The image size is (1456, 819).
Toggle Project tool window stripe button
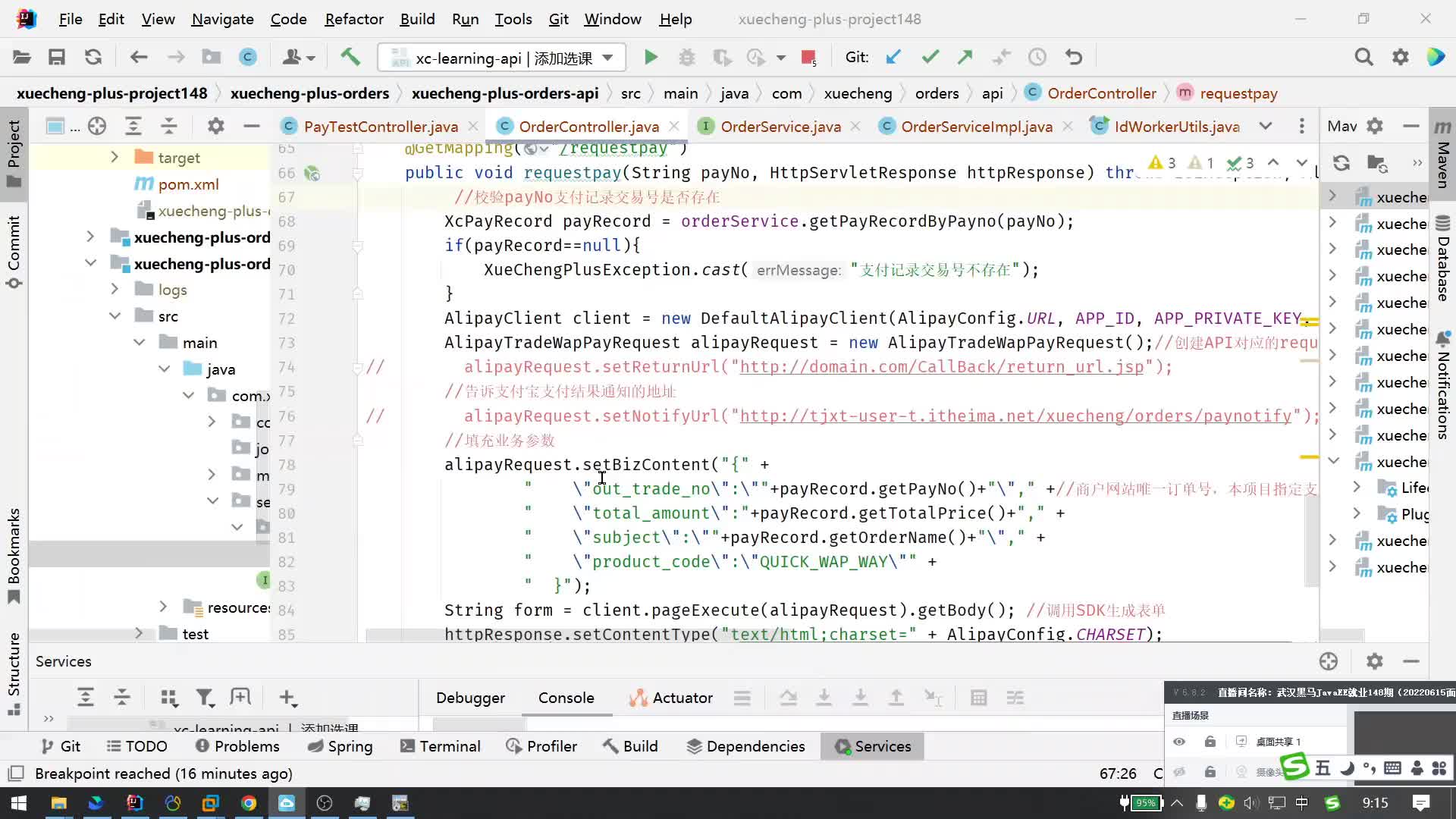(14, 154)
